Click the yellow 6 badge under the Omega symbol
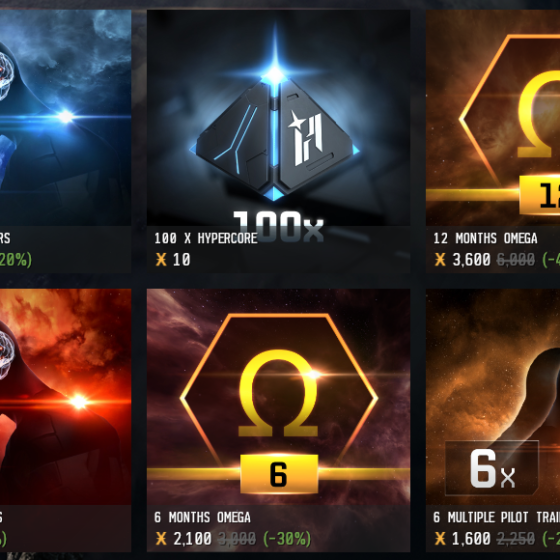The width and height of the screenshot is (560, 560). (x=279, y=474)
